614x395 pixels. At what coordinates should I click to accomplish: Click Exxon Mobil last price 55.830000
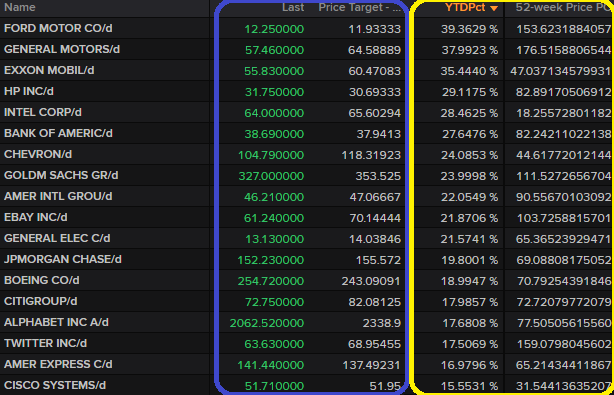tap(274, 71)
